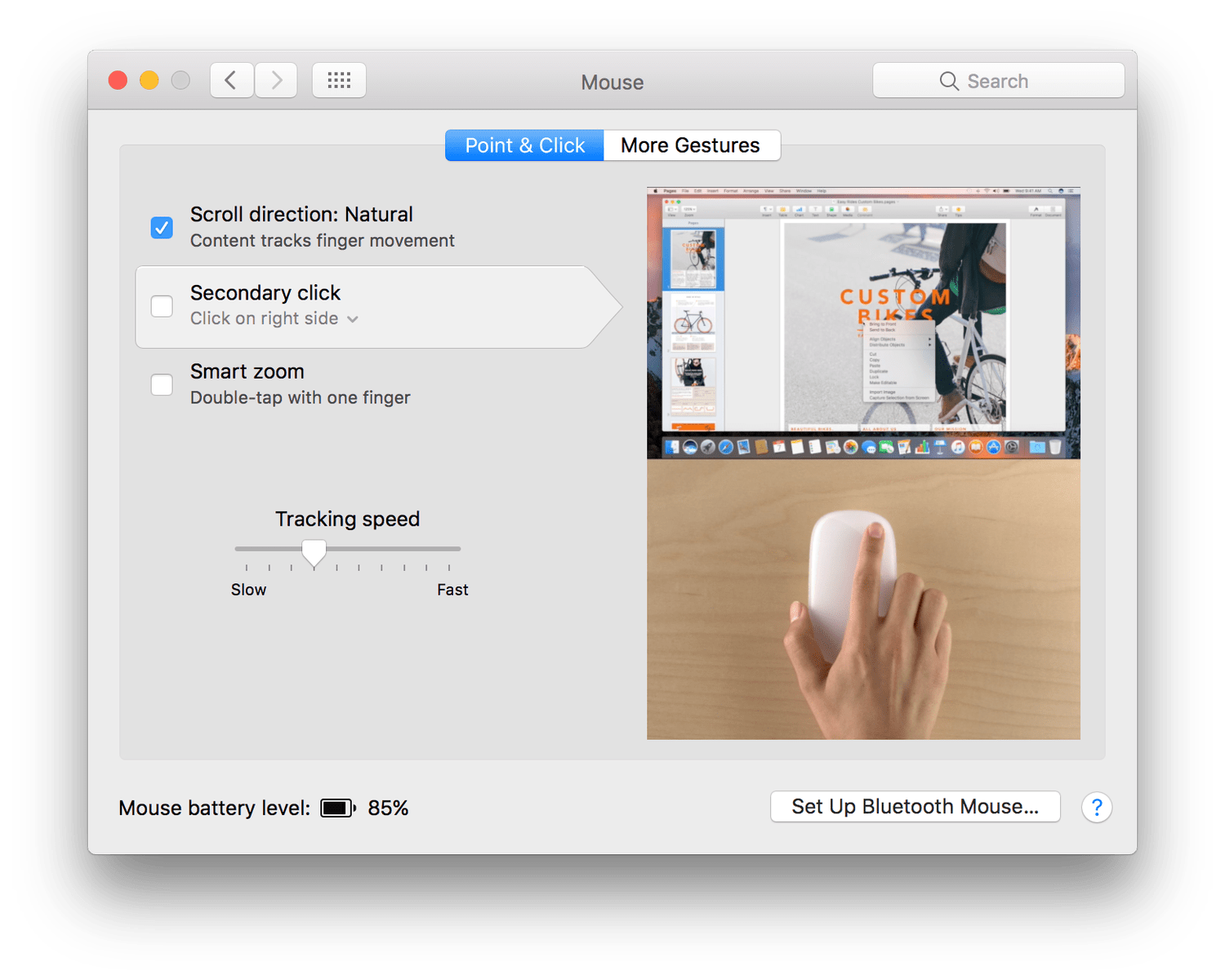Minimize the Mouse window with the yellow button
1225x980 pixels.
click(149, 80)
